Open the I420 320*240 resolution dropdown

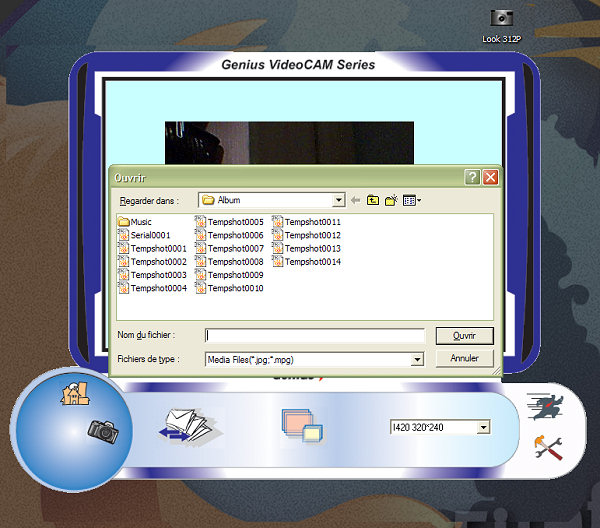pos(484,428)
